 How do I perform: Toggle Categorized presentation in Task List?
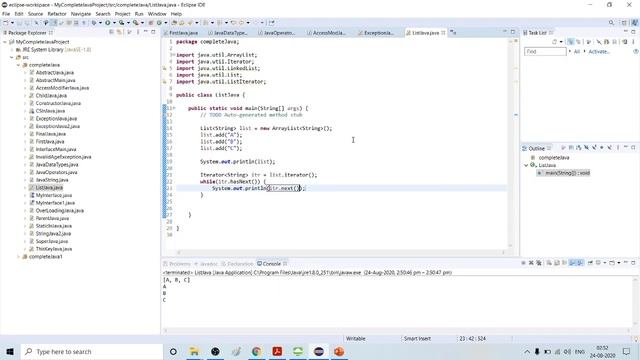[570, 42]
